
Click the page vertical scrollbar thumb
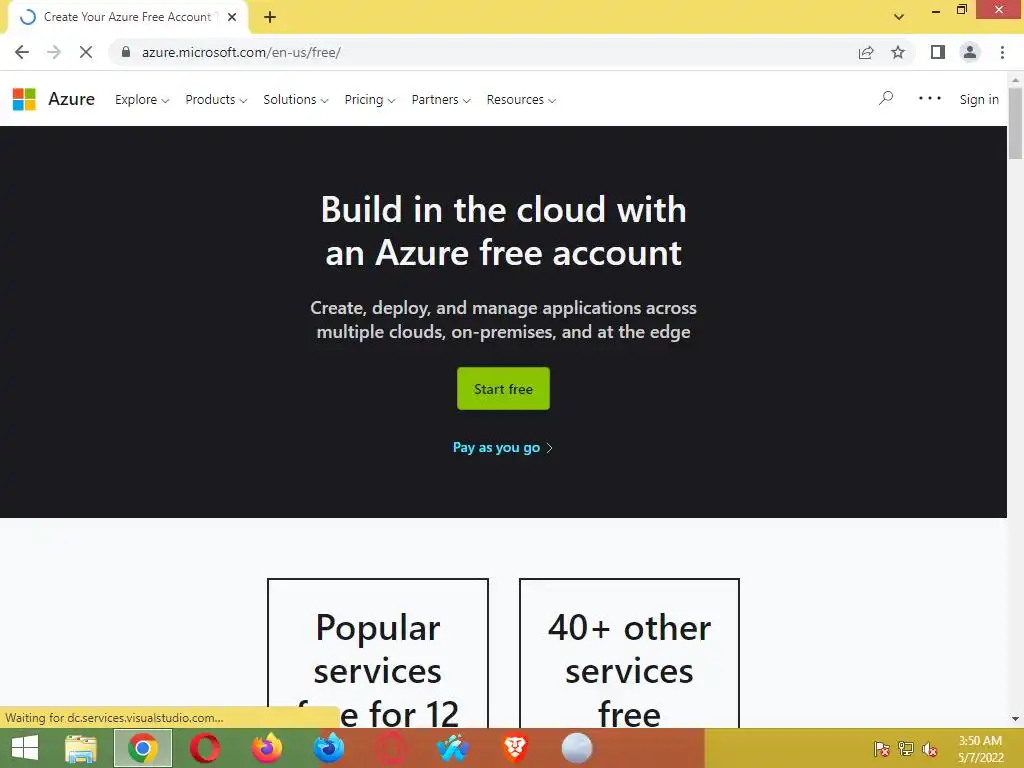coord(1015,122)
